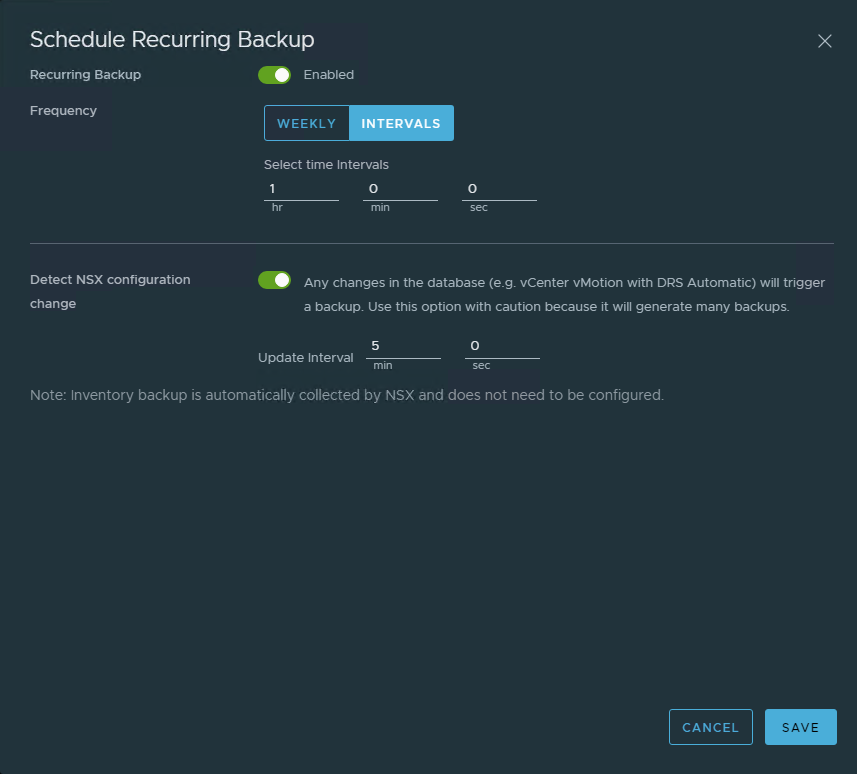Click the minutes time interval field
This screenshot has height=774, width=857.
point(400,189)
